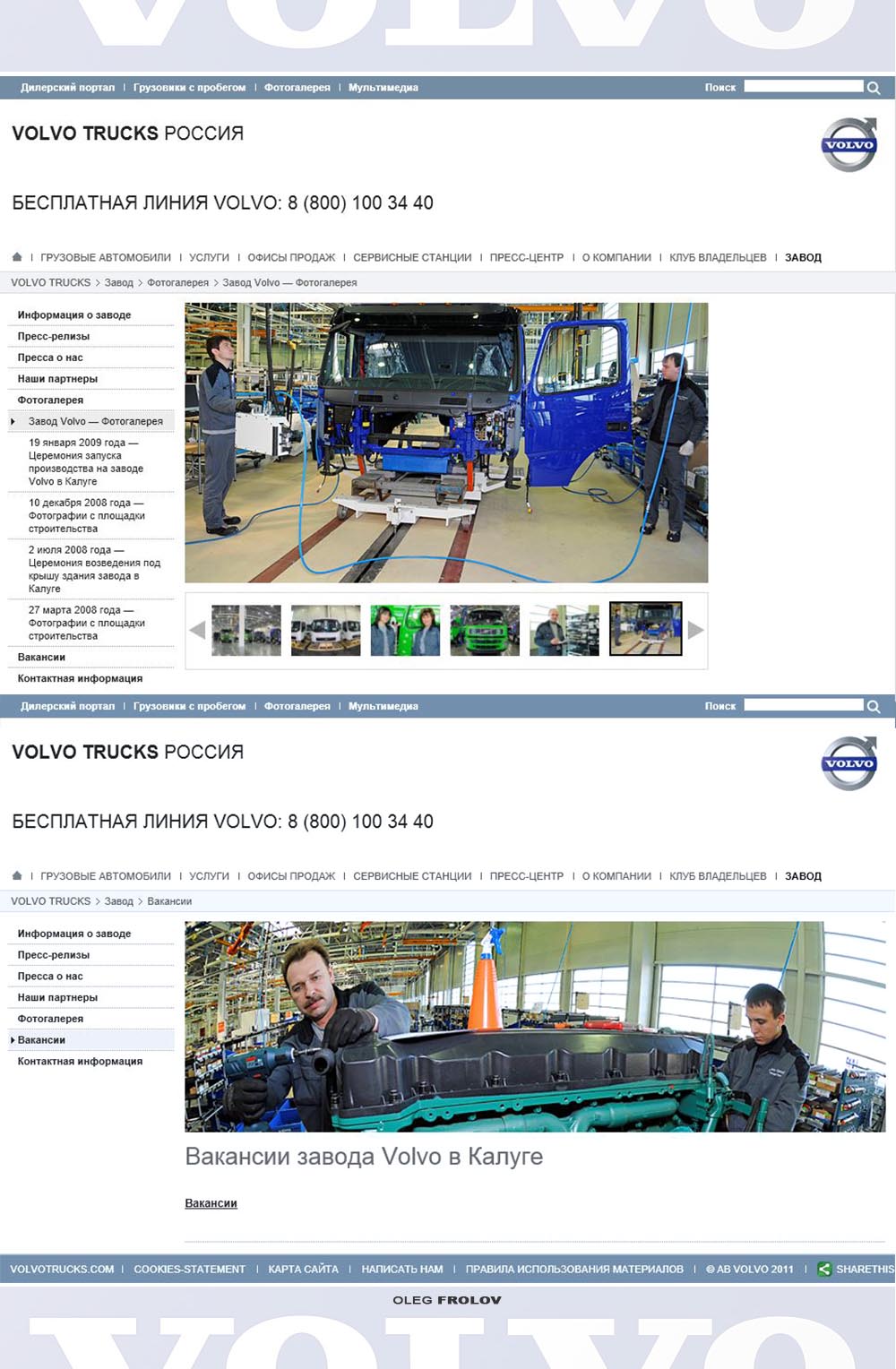Click the home icon in the gallery page navigation
Image resolution: width=896 pixels, height=1369 pixels.
[17, 257]
